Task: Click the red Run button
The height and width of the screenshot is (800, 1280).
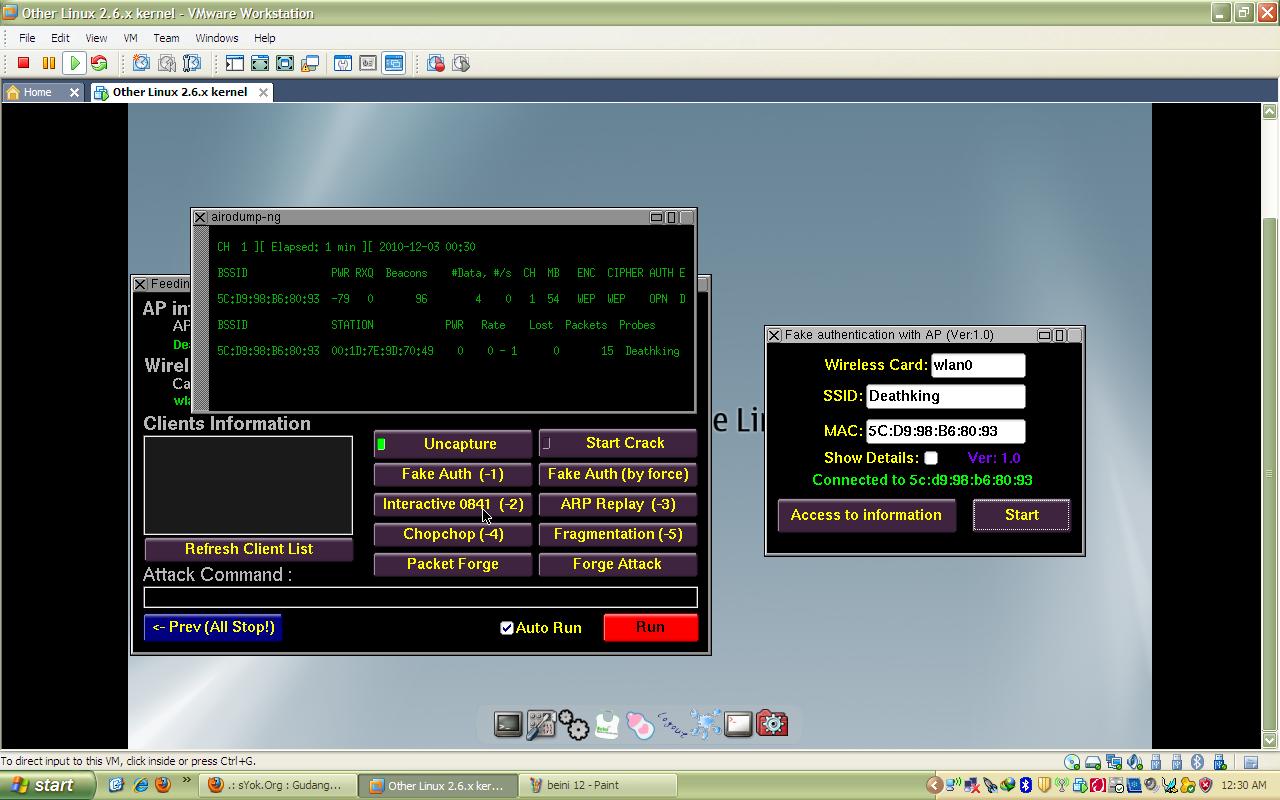Action: click(650, 627)
